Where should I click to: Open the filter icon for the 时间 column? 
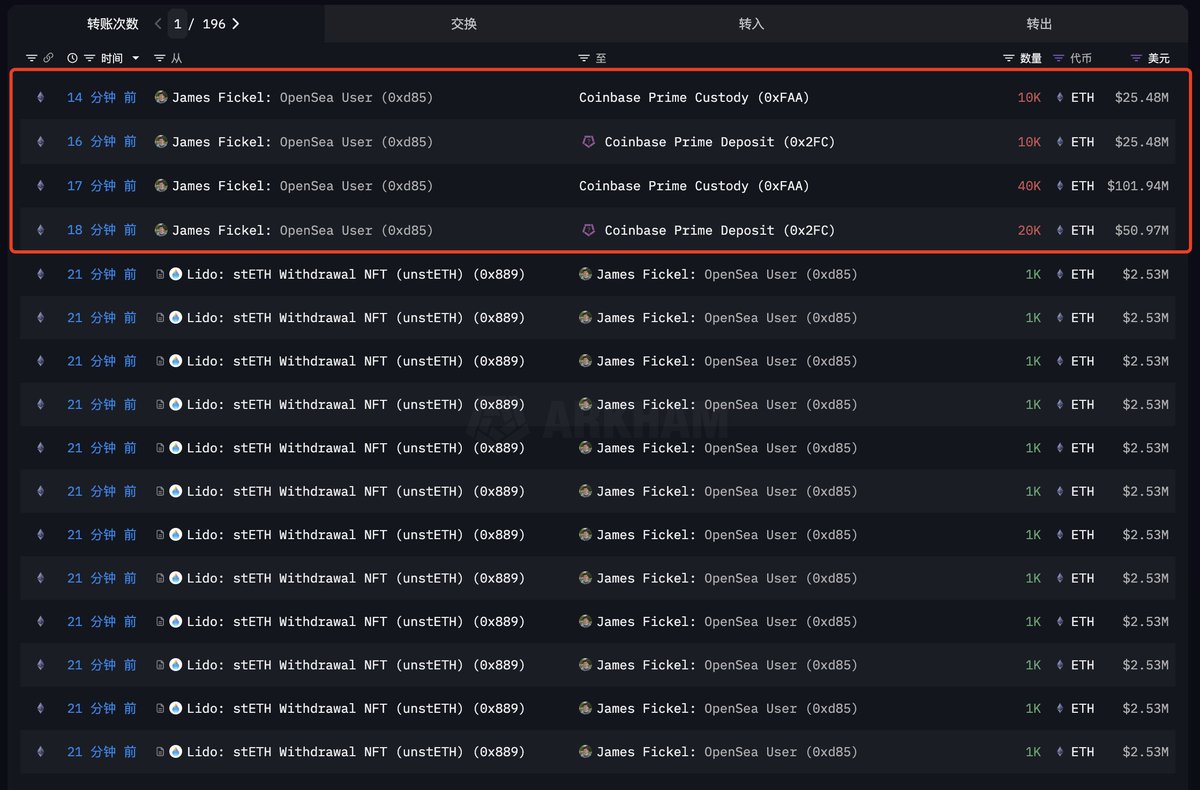pyautogui.click(x=90, y=59)
